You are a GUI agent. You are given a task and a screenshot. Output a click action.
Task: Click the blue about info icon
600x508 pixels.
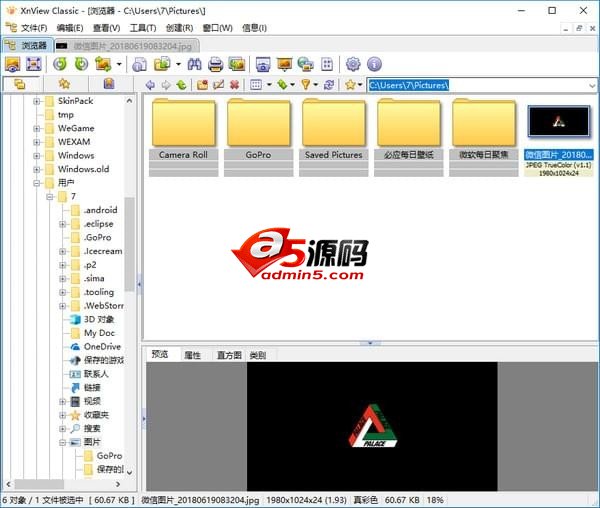click(x=374, y=64)
